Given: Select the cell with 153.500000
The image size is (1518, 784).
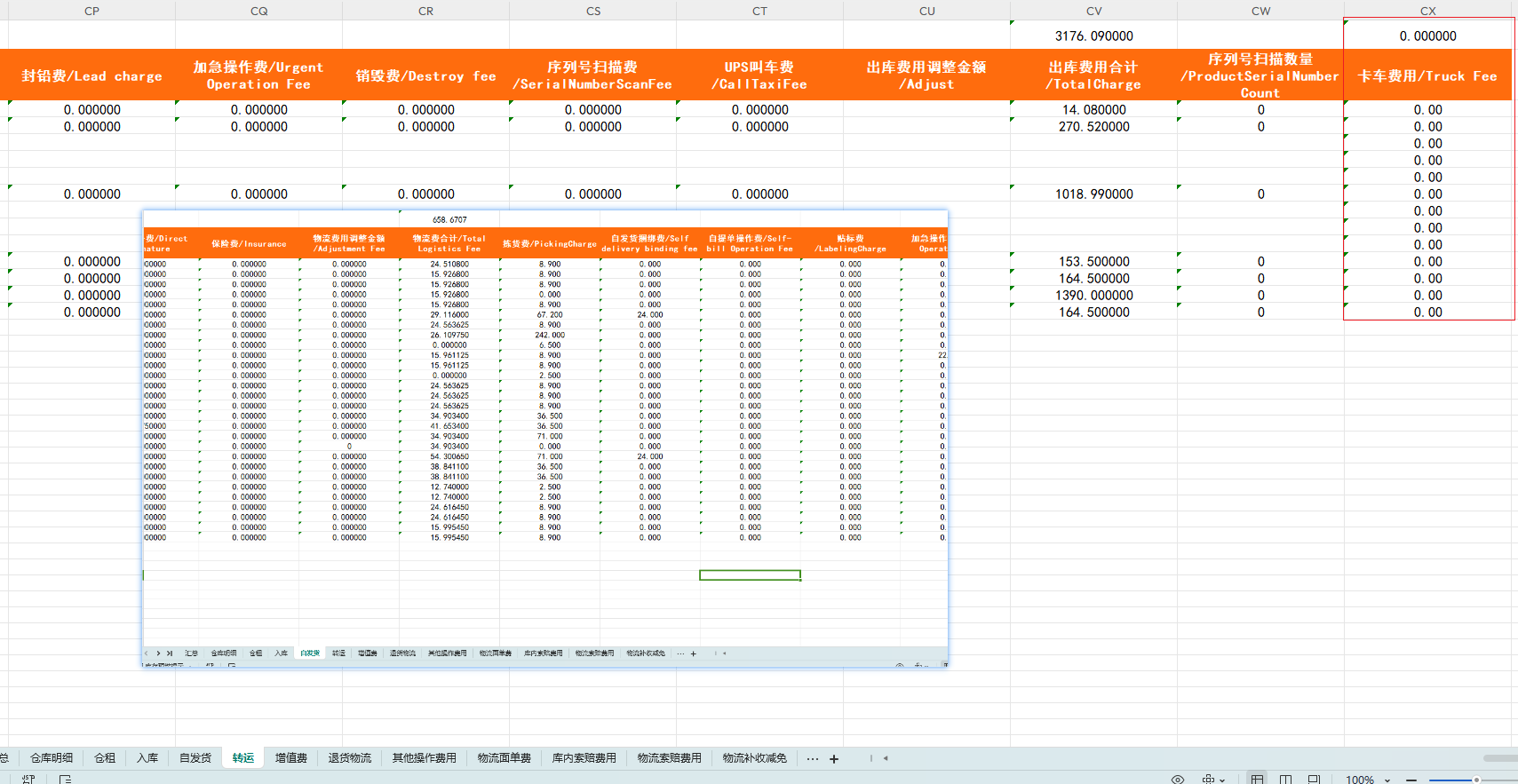Looking at the screenshot, I should [x=1093, y=261].
